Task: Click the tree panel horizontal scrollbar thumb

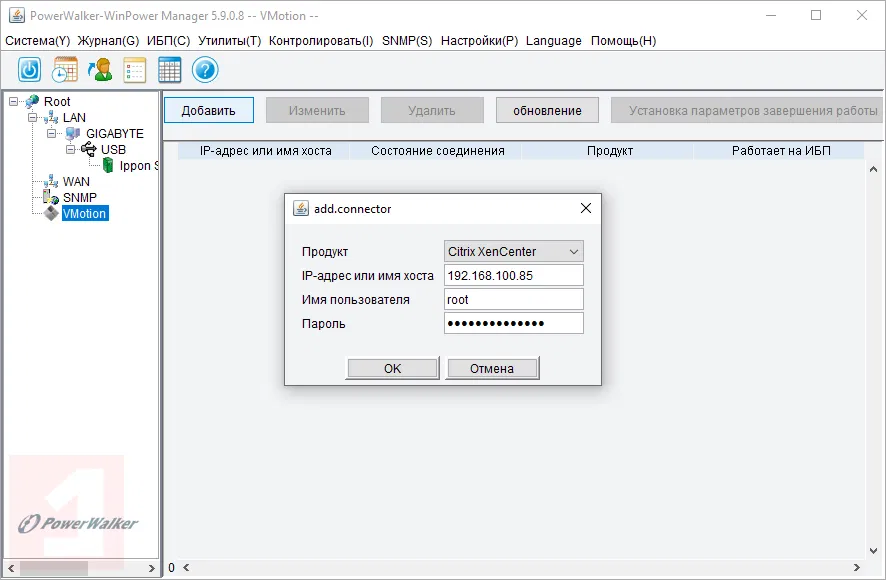Action: (x=54, y=568)
